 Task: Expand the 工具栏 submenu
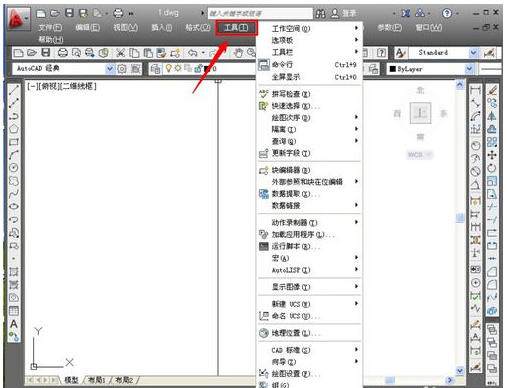(309, 52)
